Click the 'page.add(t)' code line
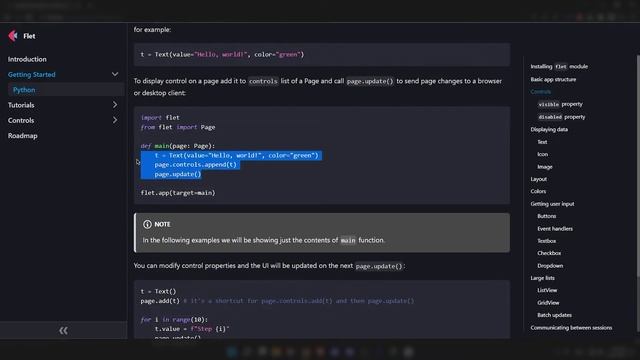640x360 pixels. point(160,301)
